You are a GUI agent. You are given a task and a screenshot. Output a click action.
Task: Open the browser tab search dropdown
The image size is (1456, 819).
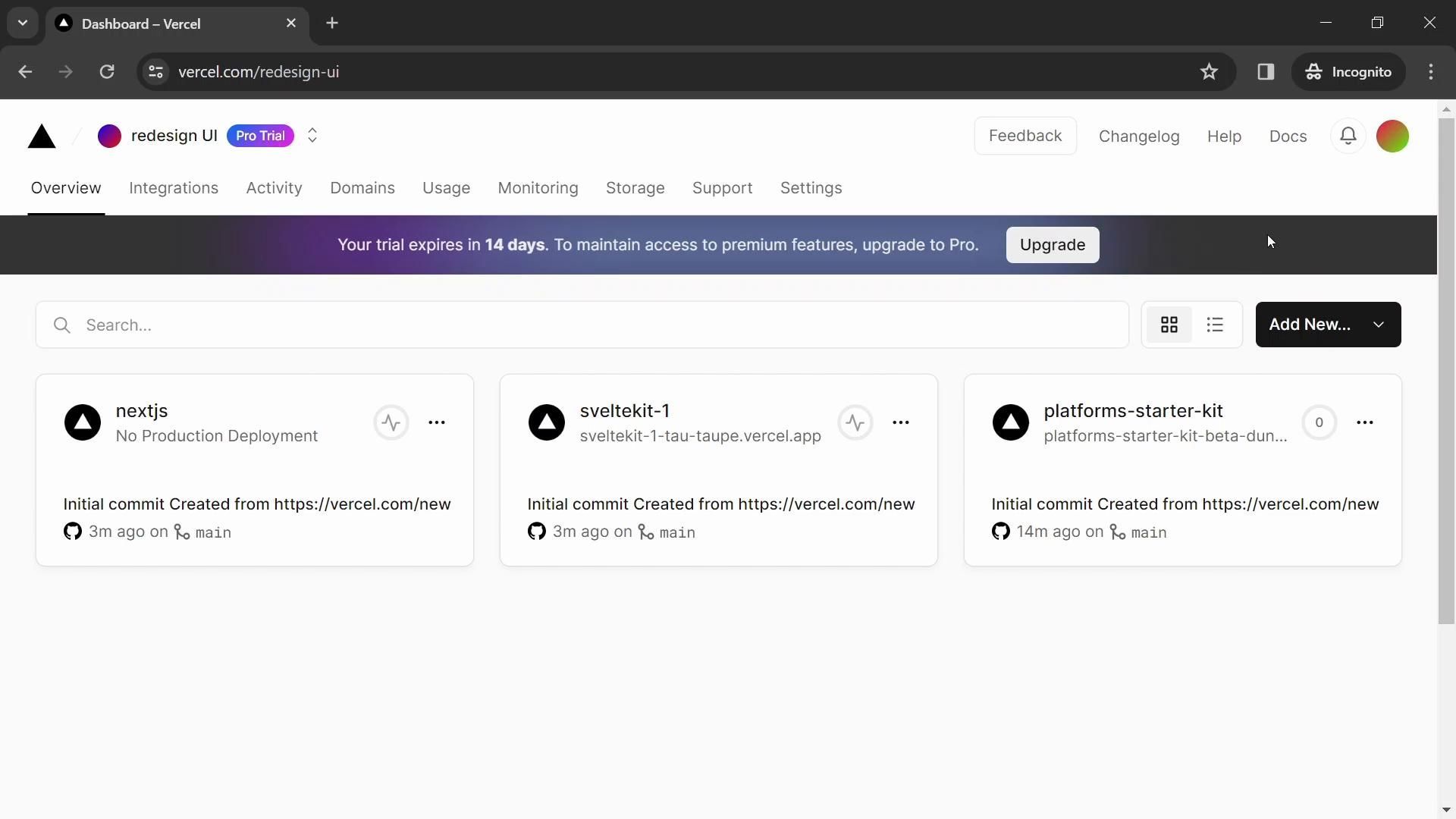[23, 23]
